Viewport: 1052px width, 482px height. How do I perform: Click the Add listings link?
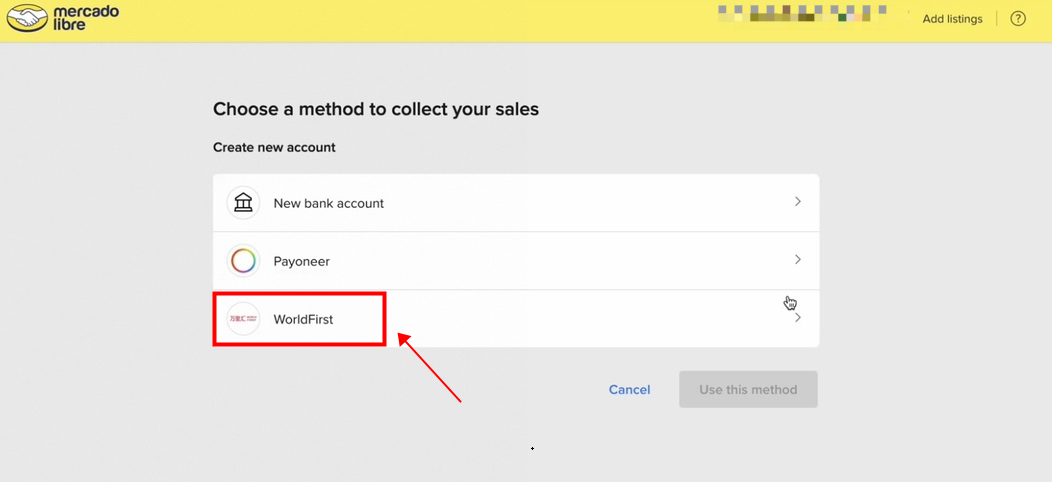(x=952, y=19)
